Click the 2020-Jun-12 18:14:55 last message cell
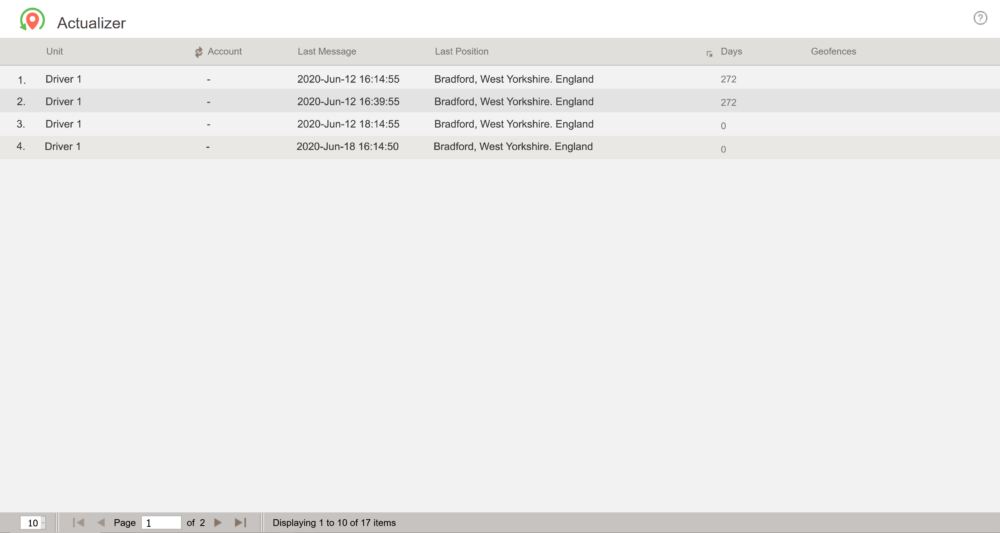 pyautogui.click(x=348, y=125)
